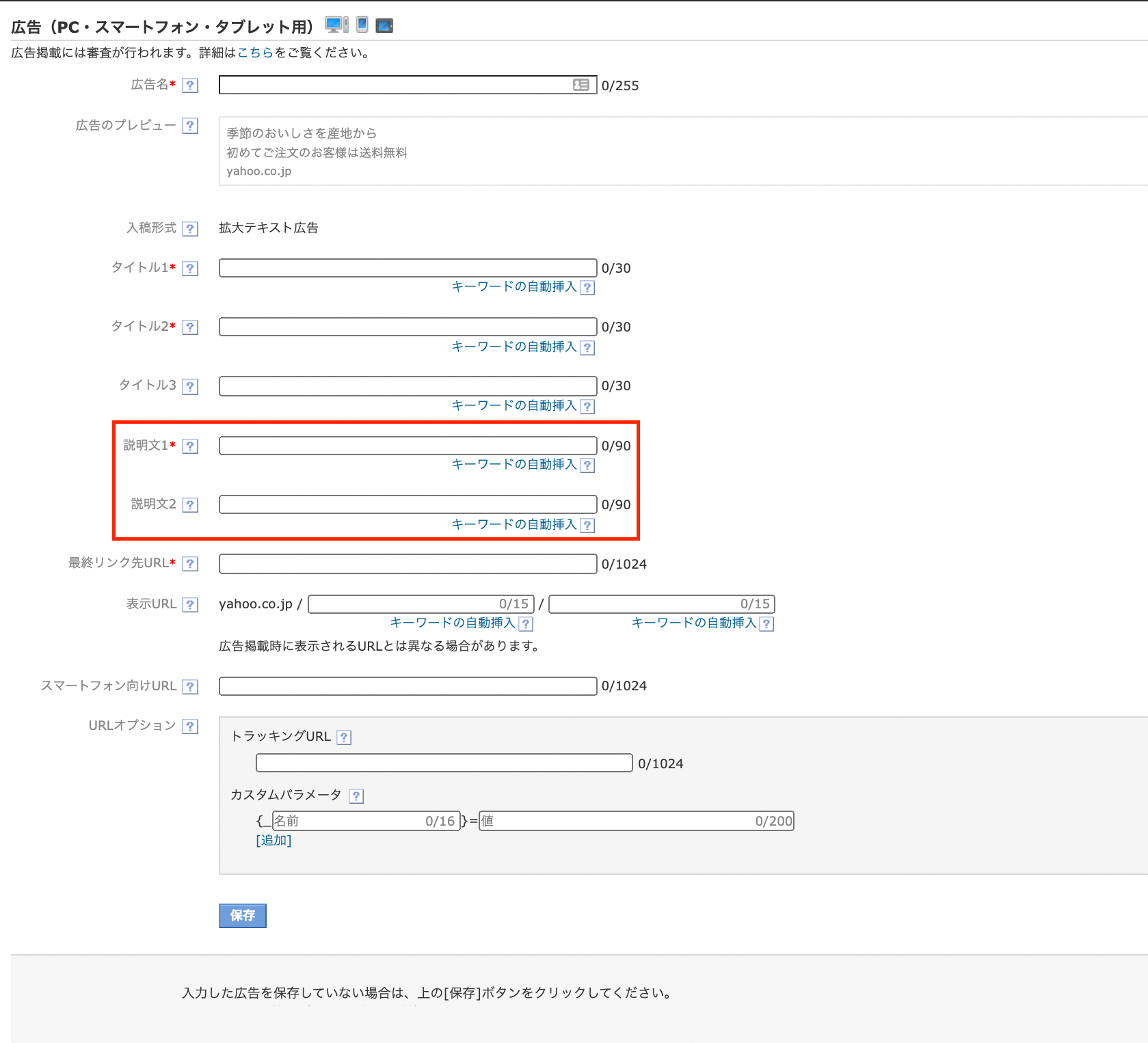The height and width of the screenshot is (1043, 1148).
Task: Click キーワードの自動挿入 under 説明文2
Action: (x=514, y=524)
